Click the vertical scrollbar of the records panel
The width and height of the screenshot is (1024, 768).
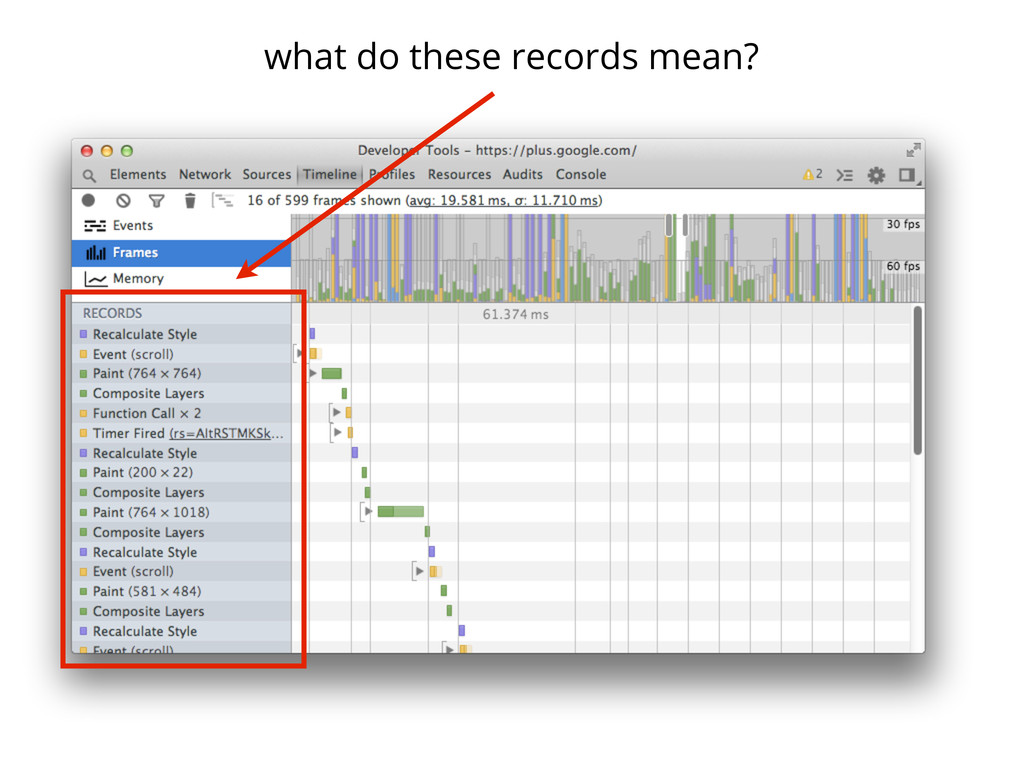pos(917,380)
